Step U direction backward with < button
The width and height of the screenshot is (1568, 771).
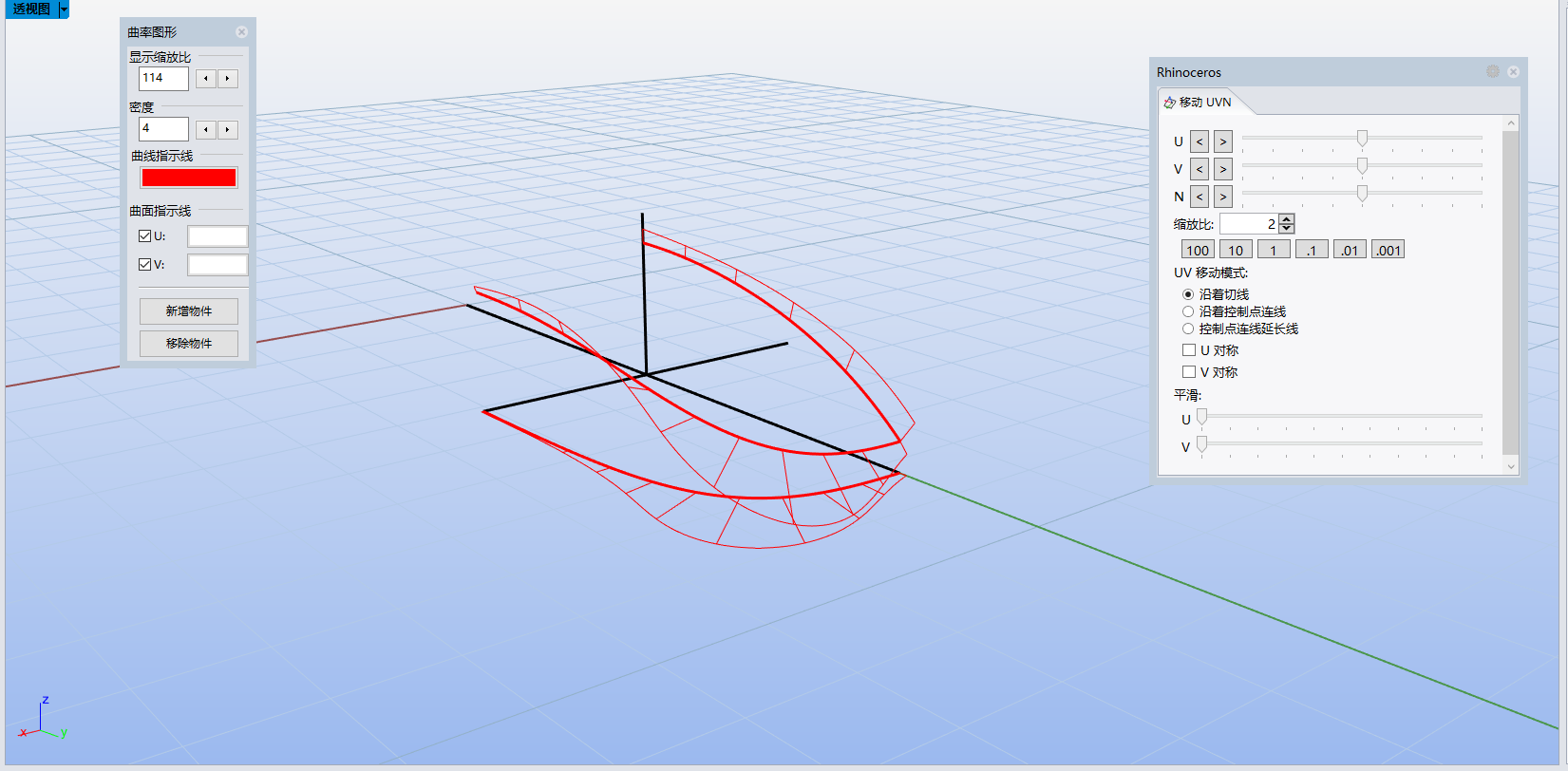point(1200,141)
